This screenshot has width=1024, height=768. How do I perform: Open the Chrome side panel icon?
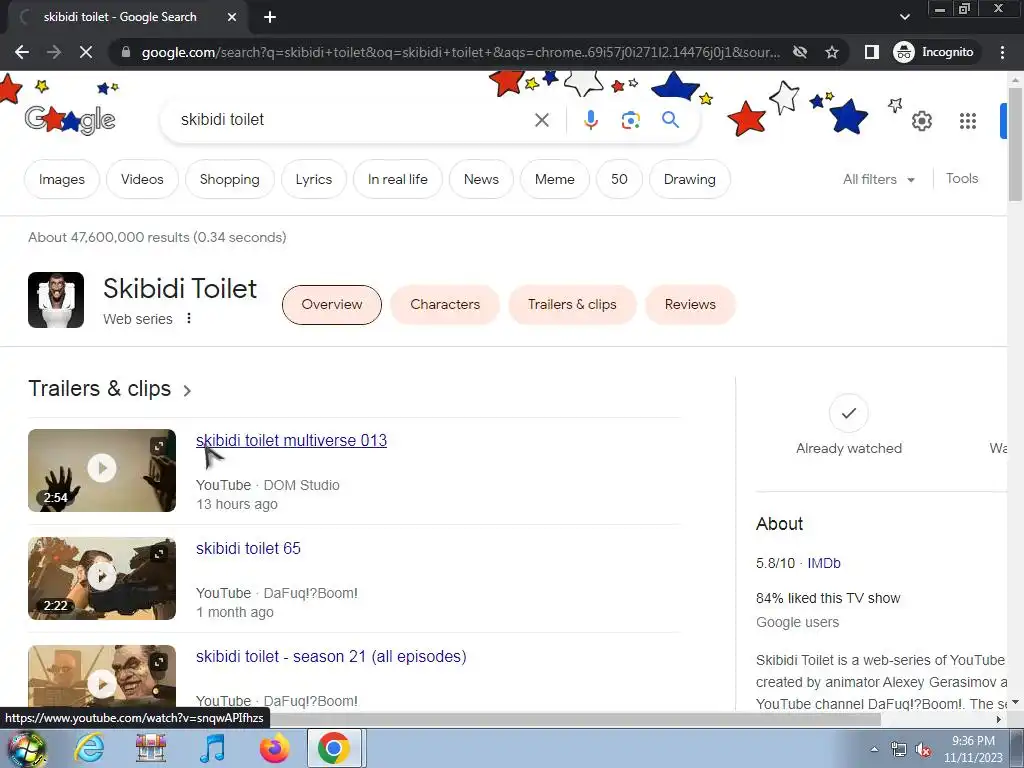871,52
